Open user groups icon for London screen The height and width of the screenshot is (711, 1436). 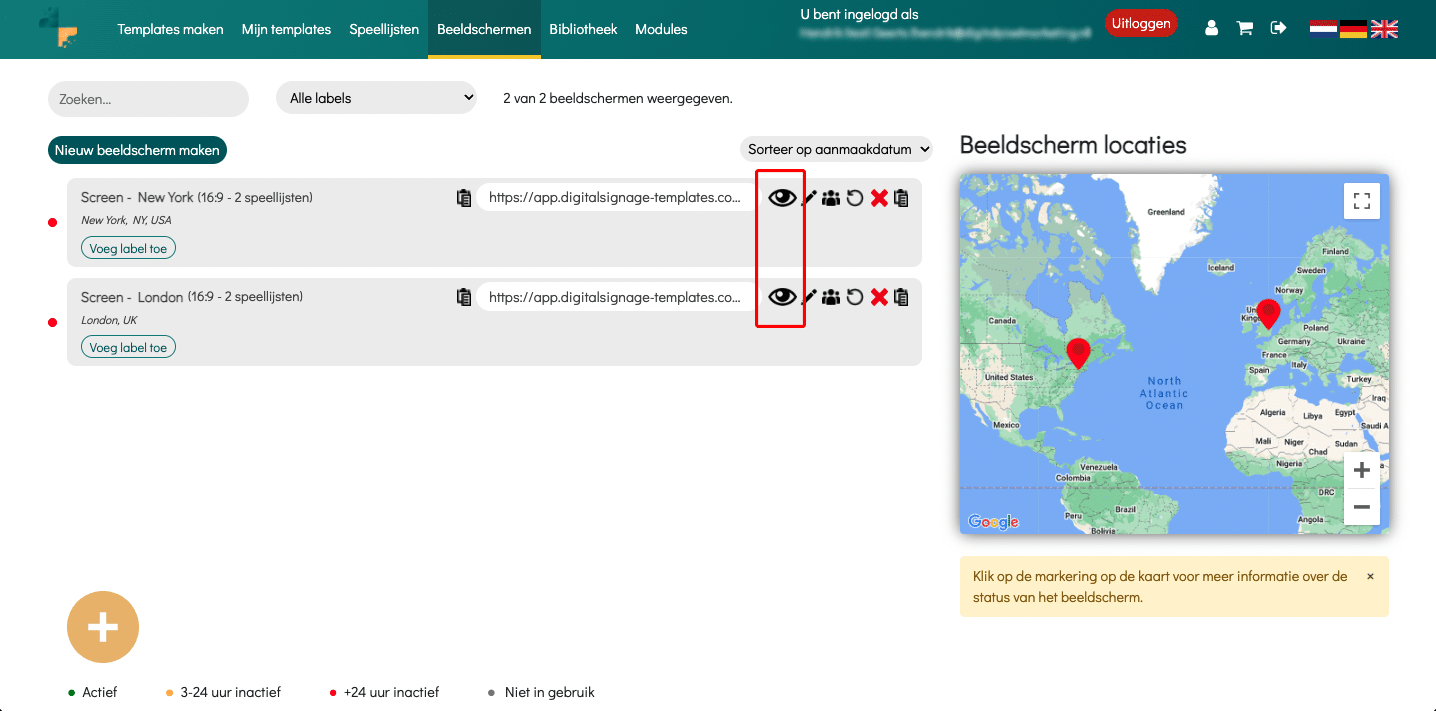(831, 297)
